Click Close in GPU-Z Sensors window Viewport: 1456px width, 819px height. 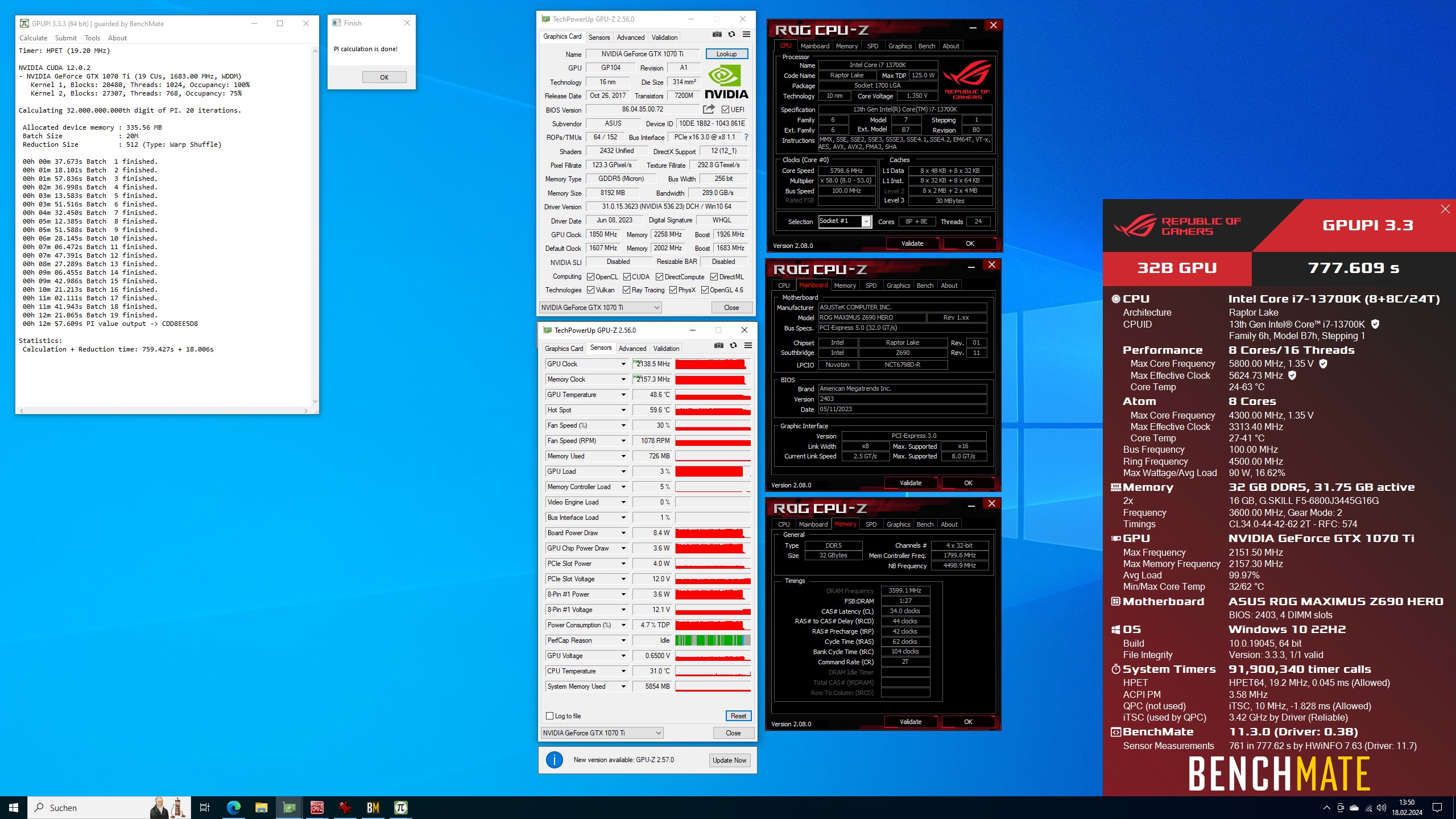(733, 733)
